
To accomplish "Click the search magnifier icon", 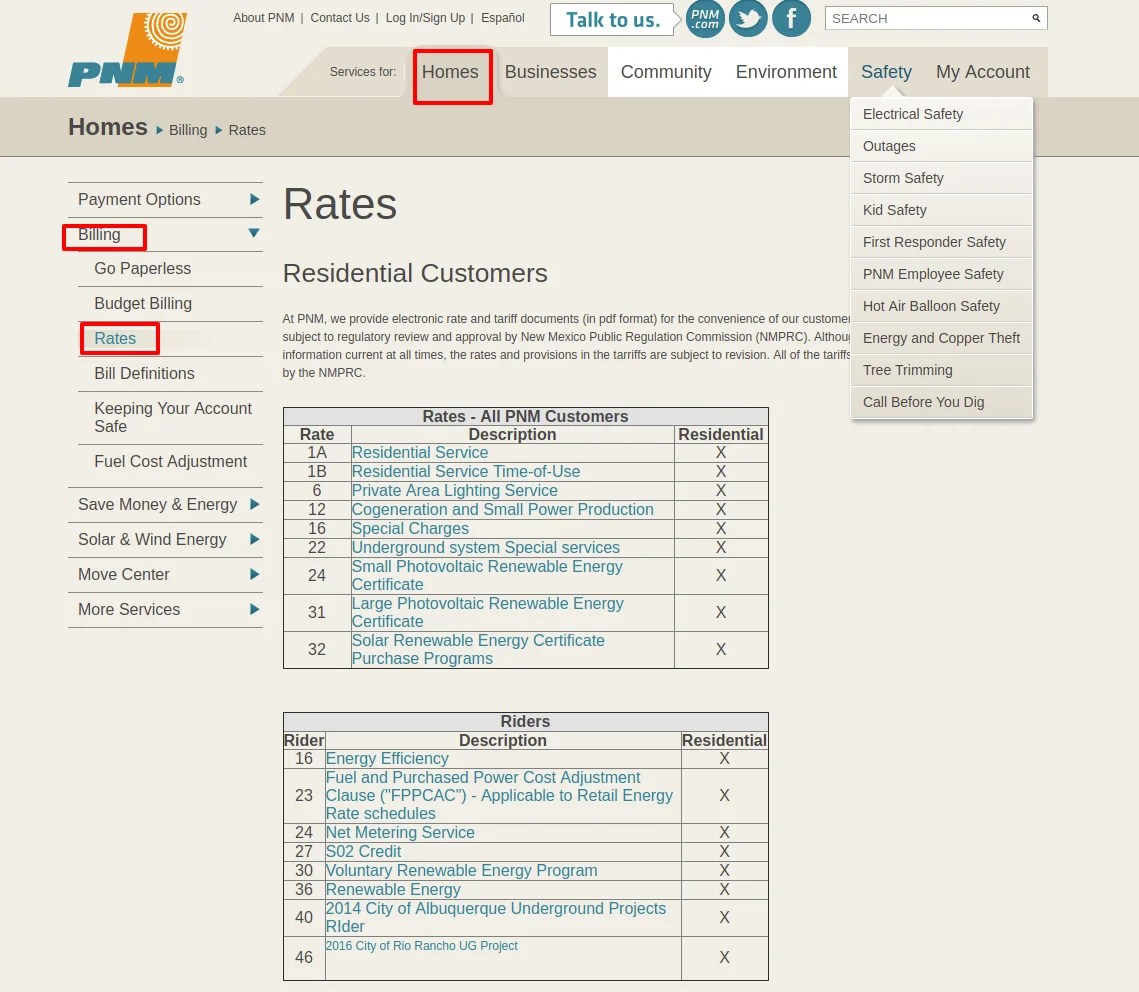I will point(1036,18).
